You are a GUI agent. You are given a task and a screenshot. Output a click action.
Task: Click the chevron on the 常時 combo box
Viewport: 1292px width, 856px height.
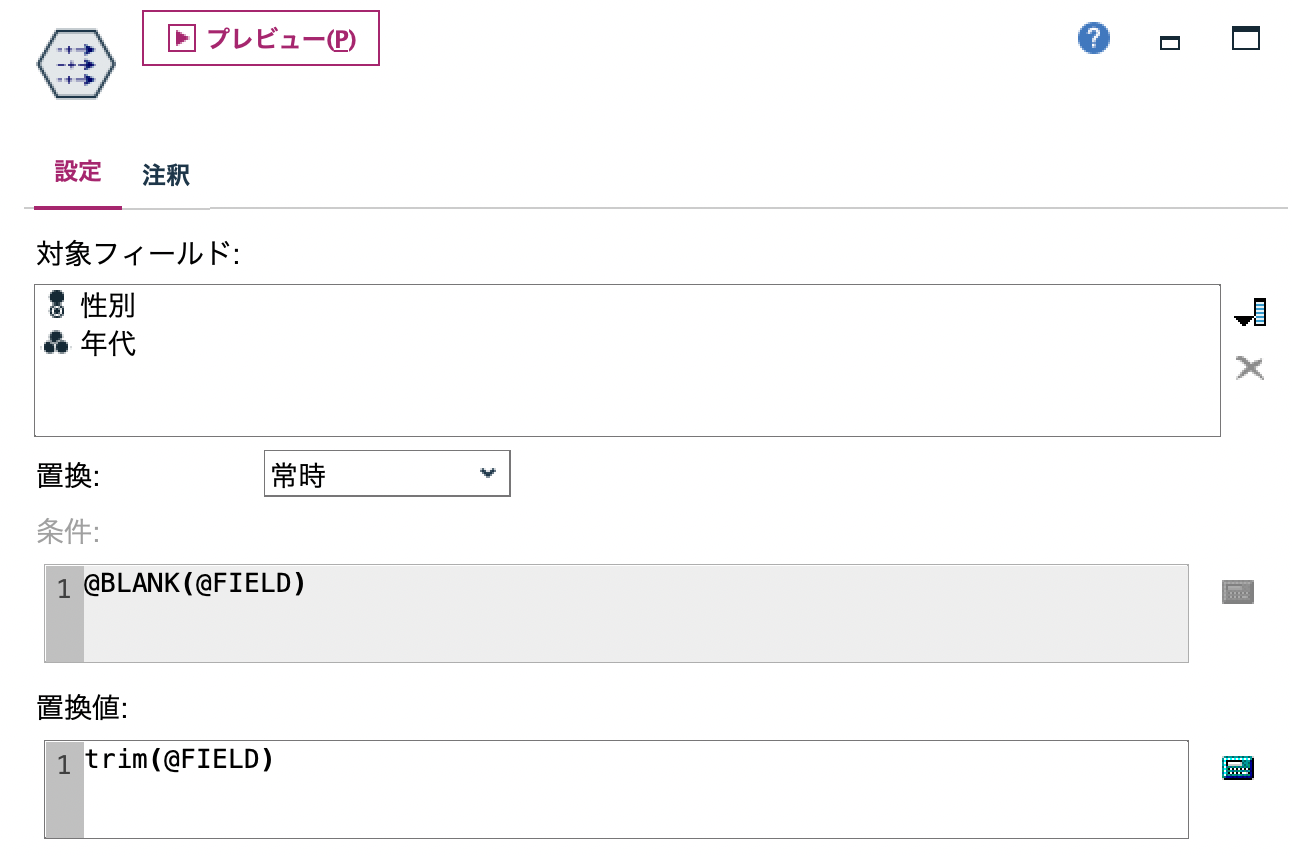pyautogui.click(x=489, y=473)
